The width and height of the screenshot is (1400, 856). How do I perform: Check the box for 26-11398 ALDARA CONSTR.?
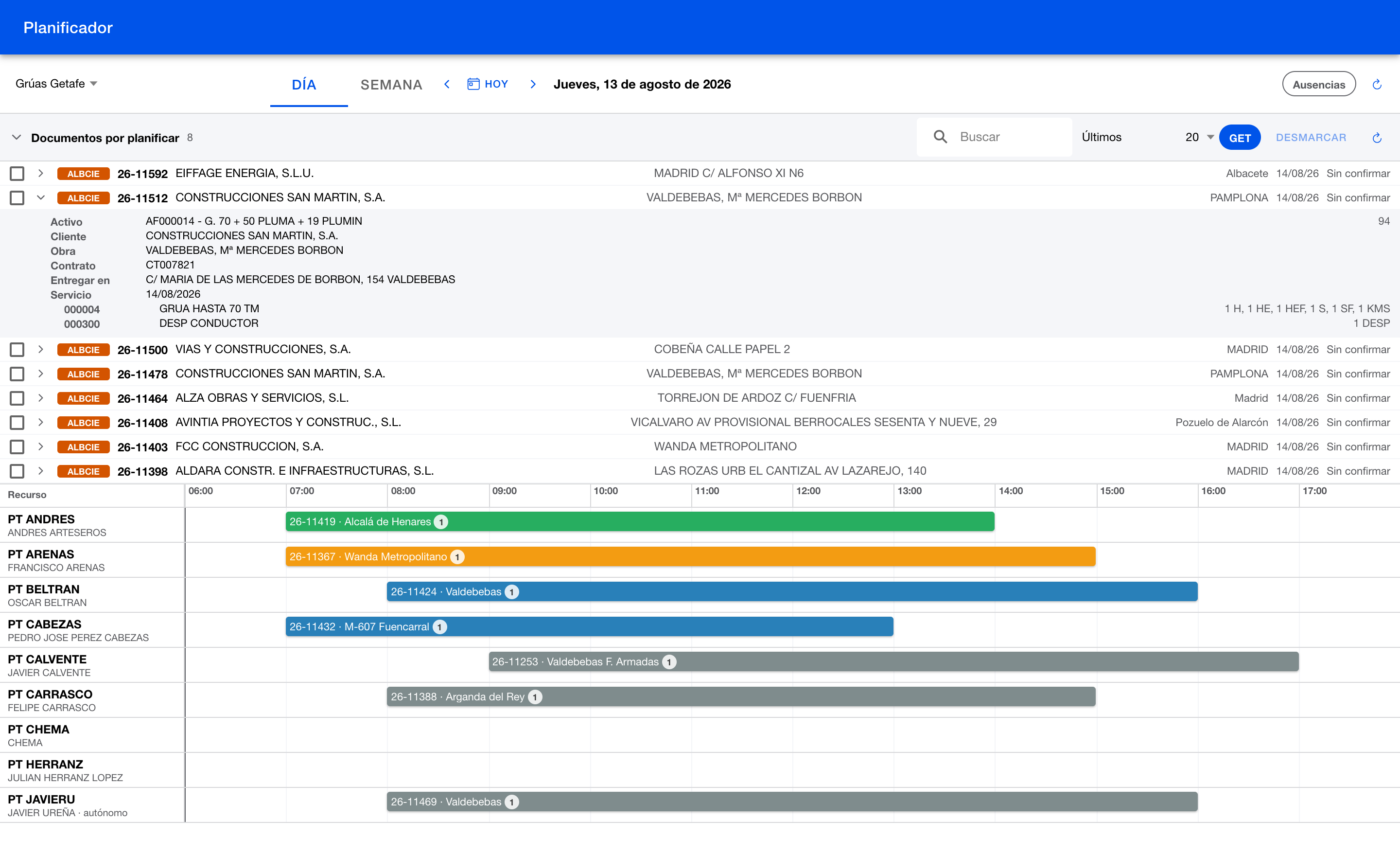(x=17, y=471)
